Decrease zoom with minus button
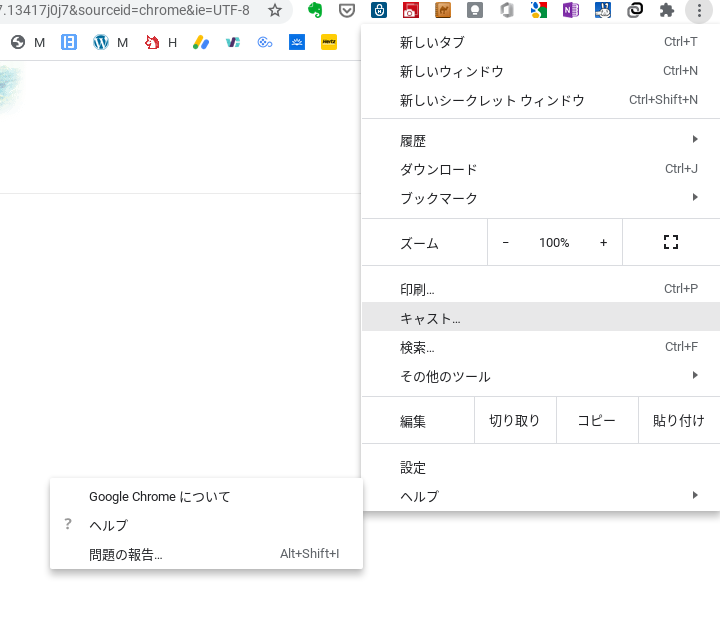 coord(506,242)
